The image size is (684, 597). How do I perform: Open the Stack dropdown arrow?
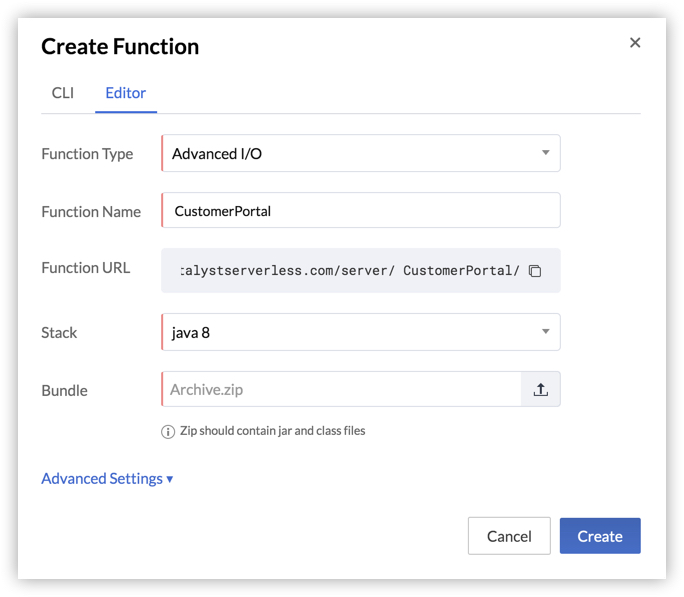coord(545,331)
